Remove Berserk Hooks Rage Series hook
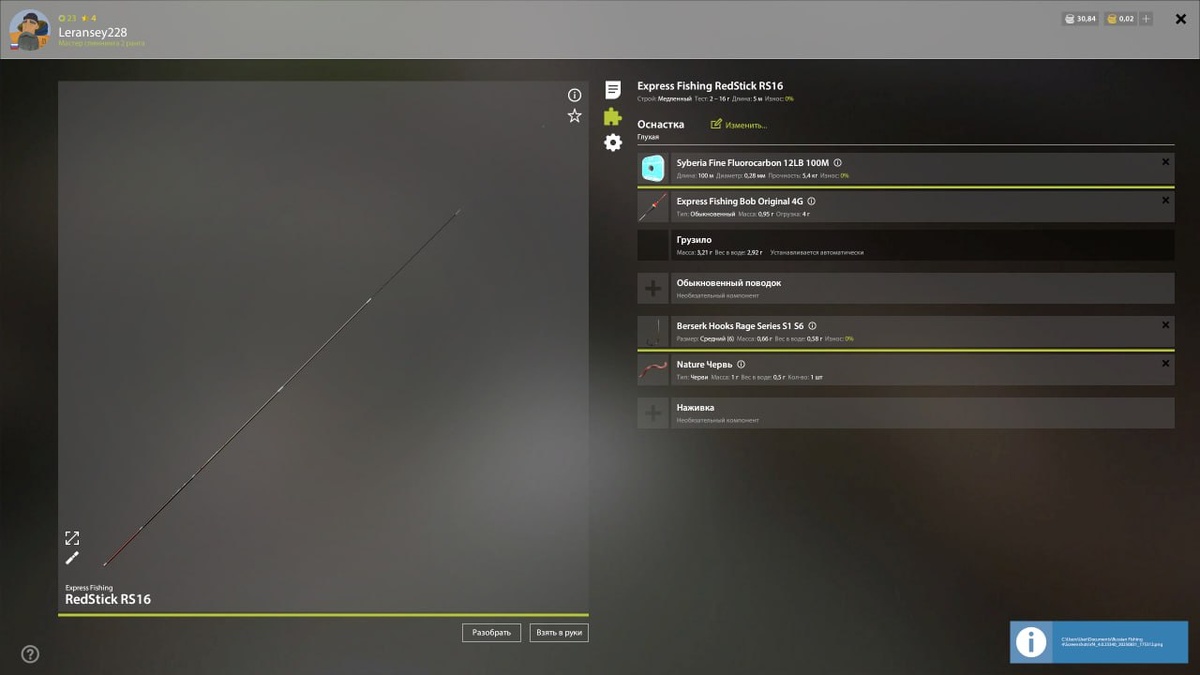 [x=1166, y=325]
